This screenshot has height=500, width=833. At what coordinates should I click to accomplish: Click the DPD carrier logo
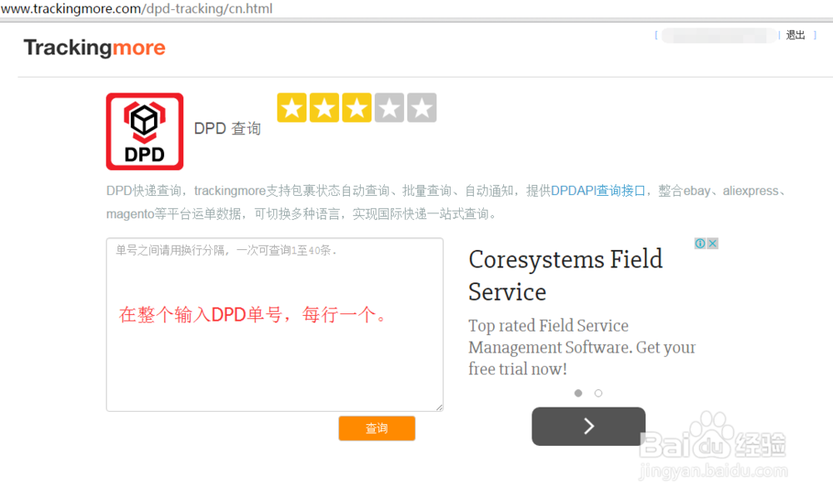click(x=144, y=131)
